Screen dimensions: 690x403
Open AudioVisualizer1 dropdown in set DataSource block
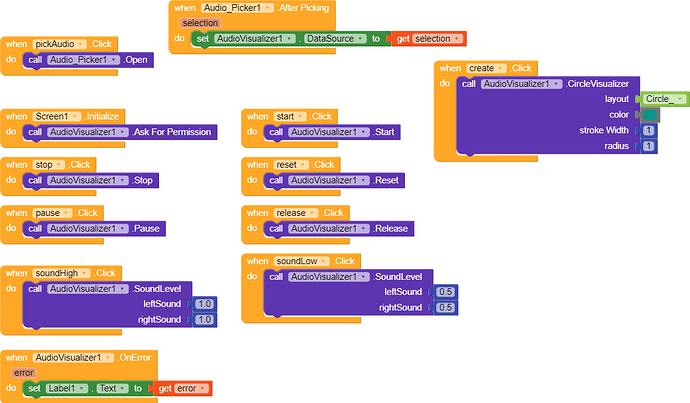pos(255,39)
